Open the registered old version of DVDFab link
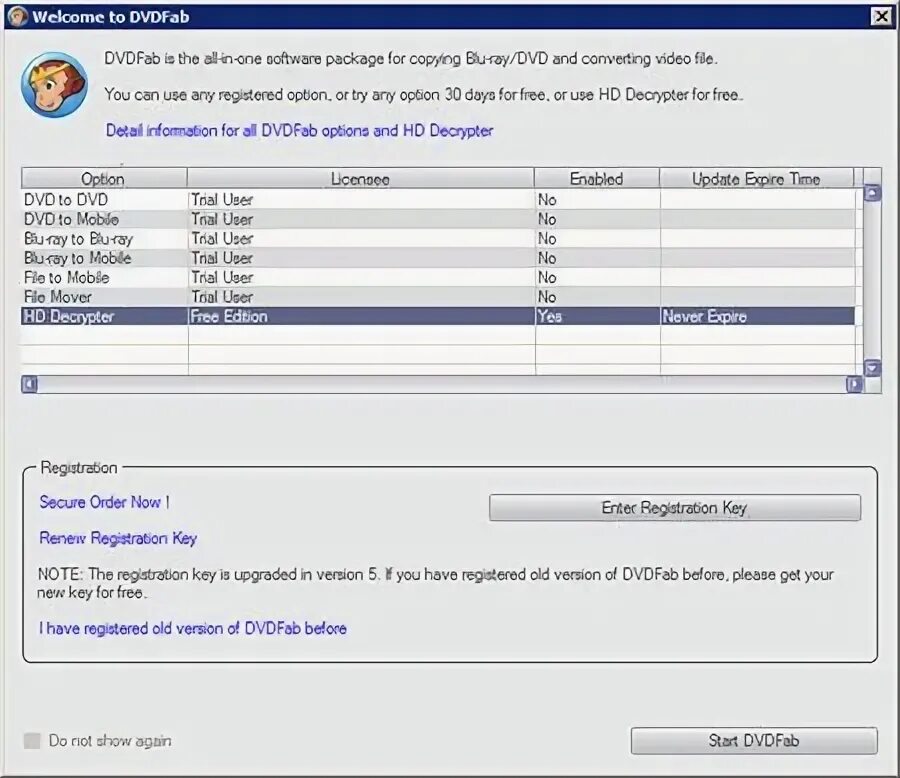900x778 pixels. tap(193, 629)
